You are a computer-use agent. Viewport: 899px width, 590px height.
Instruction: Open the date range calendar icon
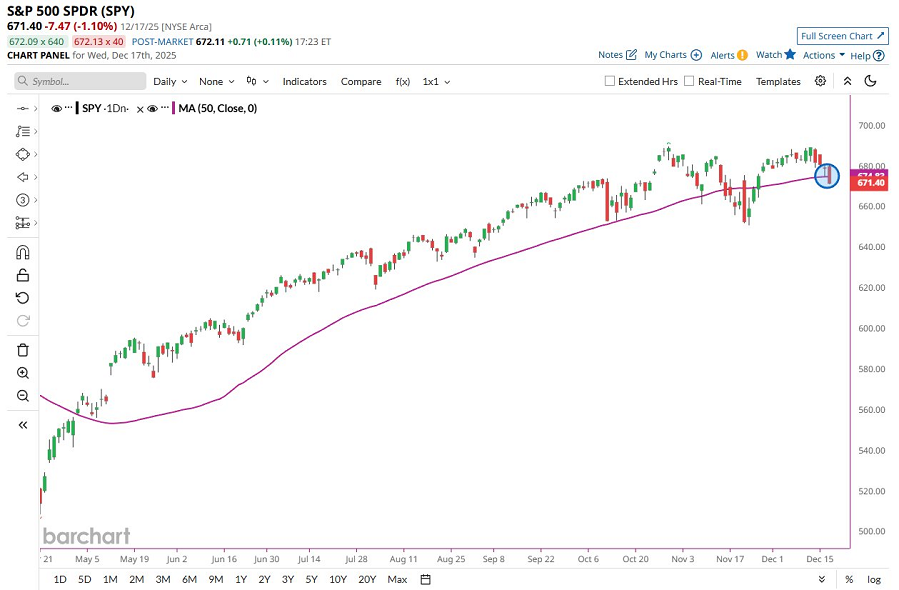pos(425,579)
